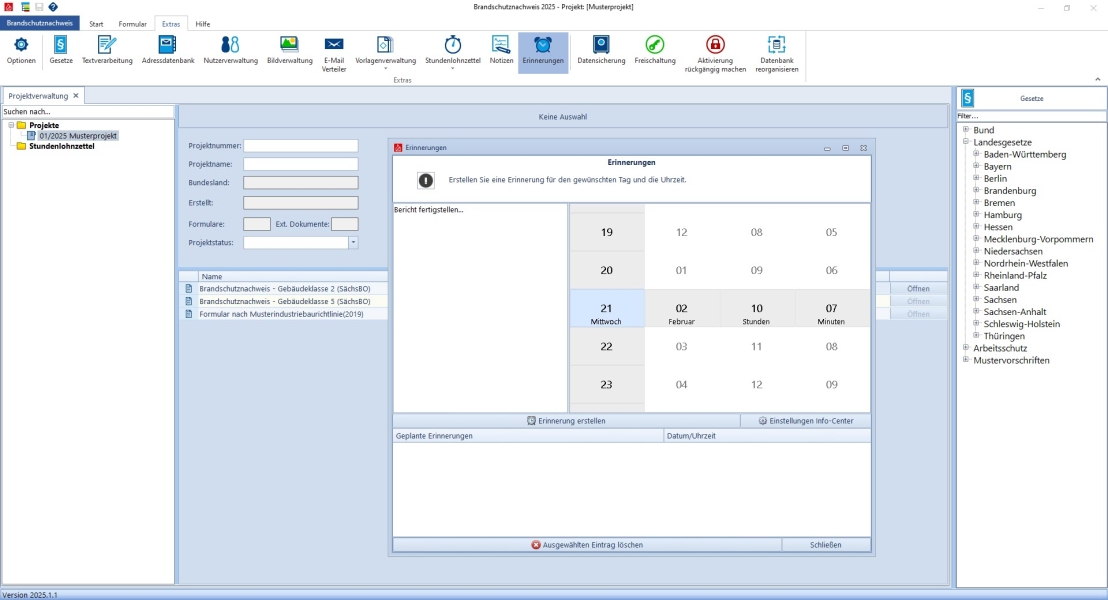
Task: Open the Gesetze tool in the ribbon
Action: [61, 52]
